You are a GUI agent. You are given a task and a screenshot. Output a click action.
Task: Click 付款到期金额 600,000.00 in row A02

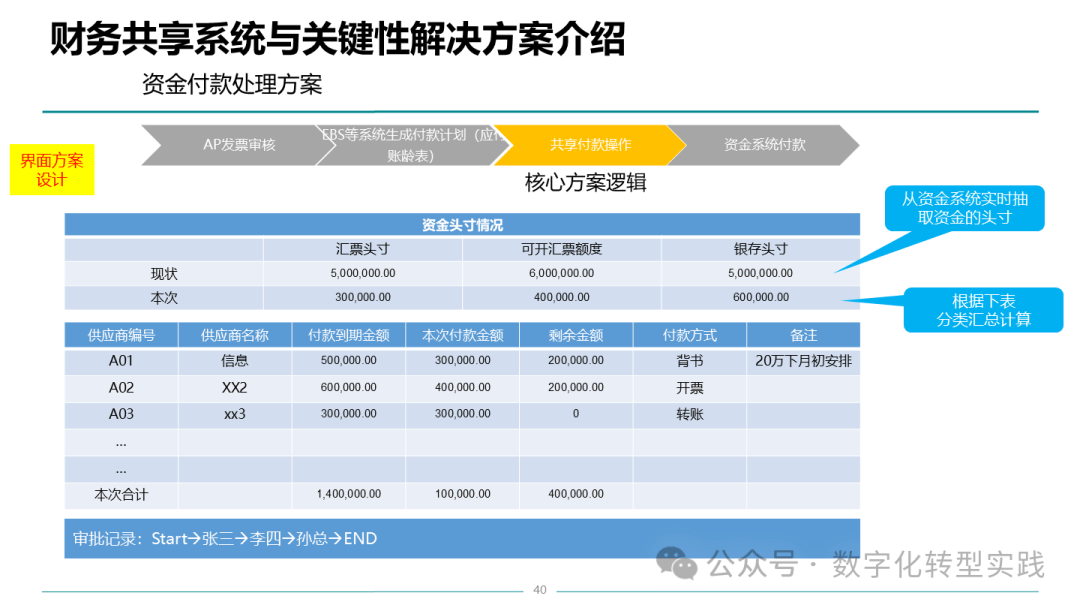pos(349,388)
